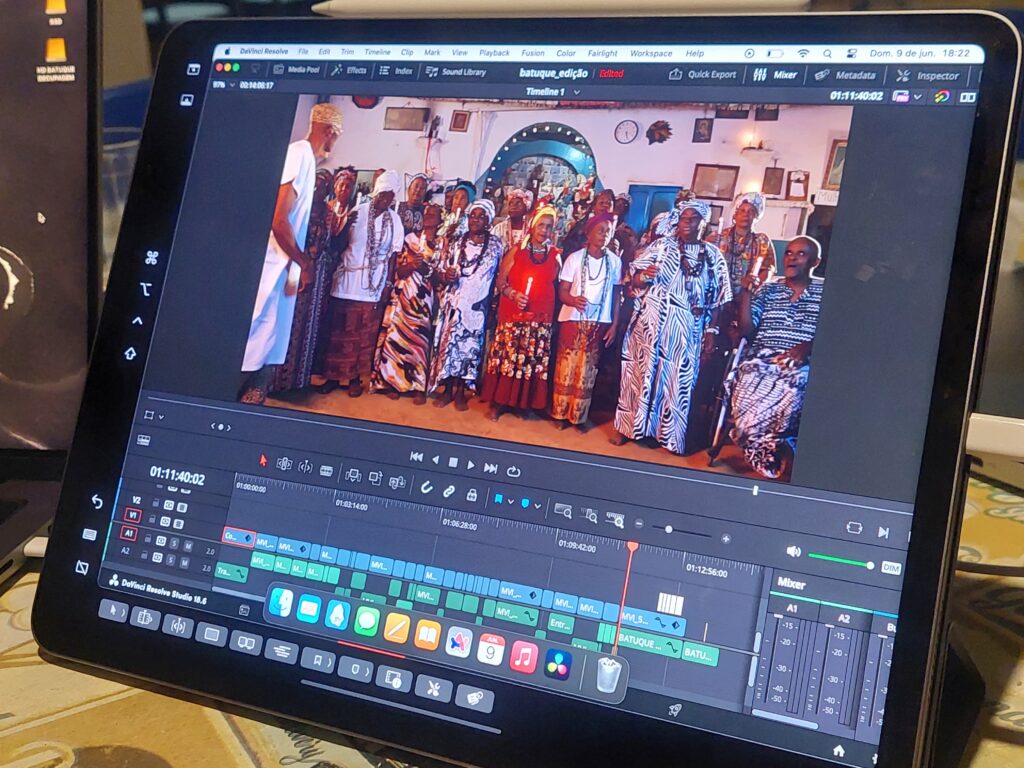Open the flag color dropdown
Viewport: 1024px width, 768px height.
click(510, 502)
